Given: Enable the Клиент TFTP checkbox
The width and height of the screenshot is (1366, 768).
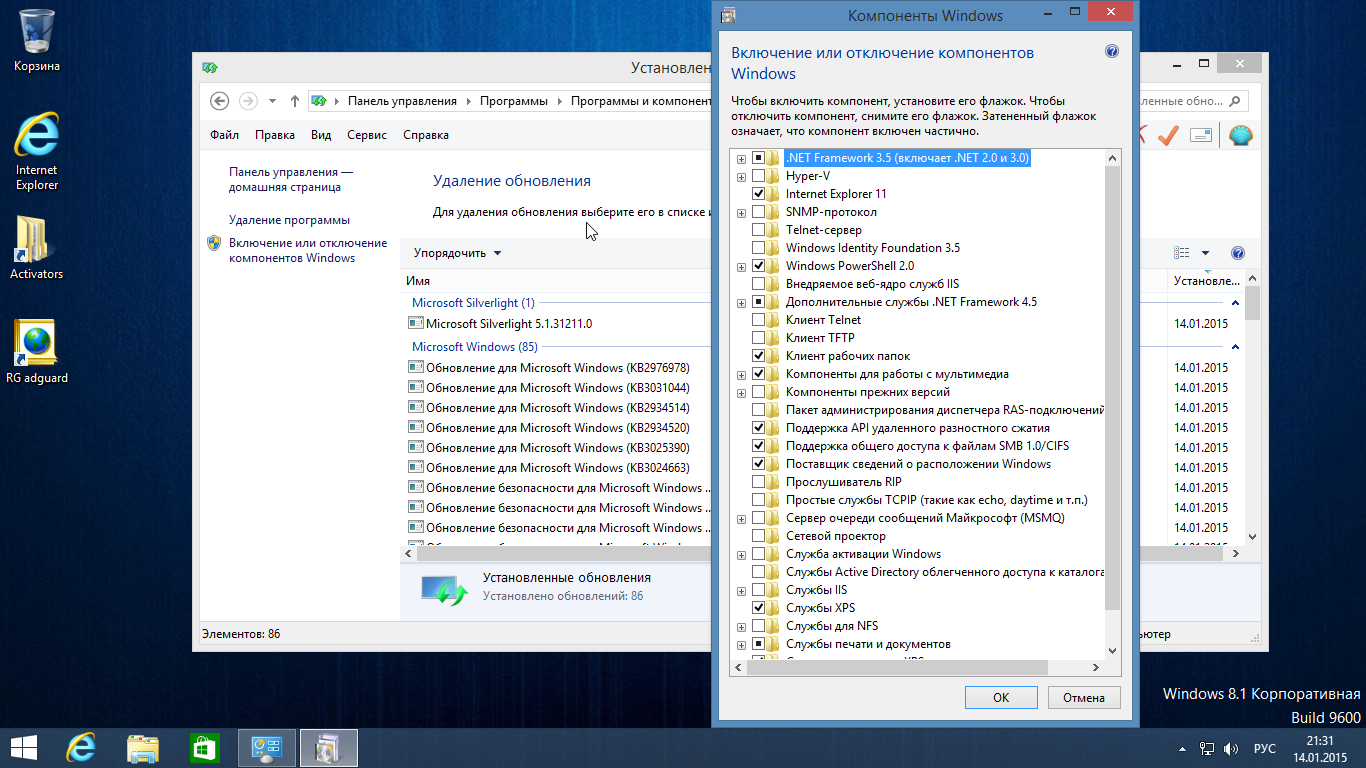Looking at the screenshot, I should click(x=759, y=338).
